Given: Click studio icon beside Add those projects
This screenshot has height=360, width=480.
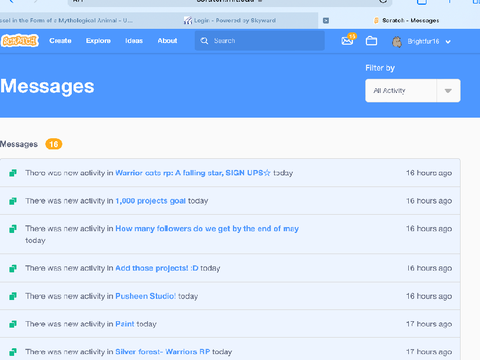Looking at the screenshot, I should point(13,268).
